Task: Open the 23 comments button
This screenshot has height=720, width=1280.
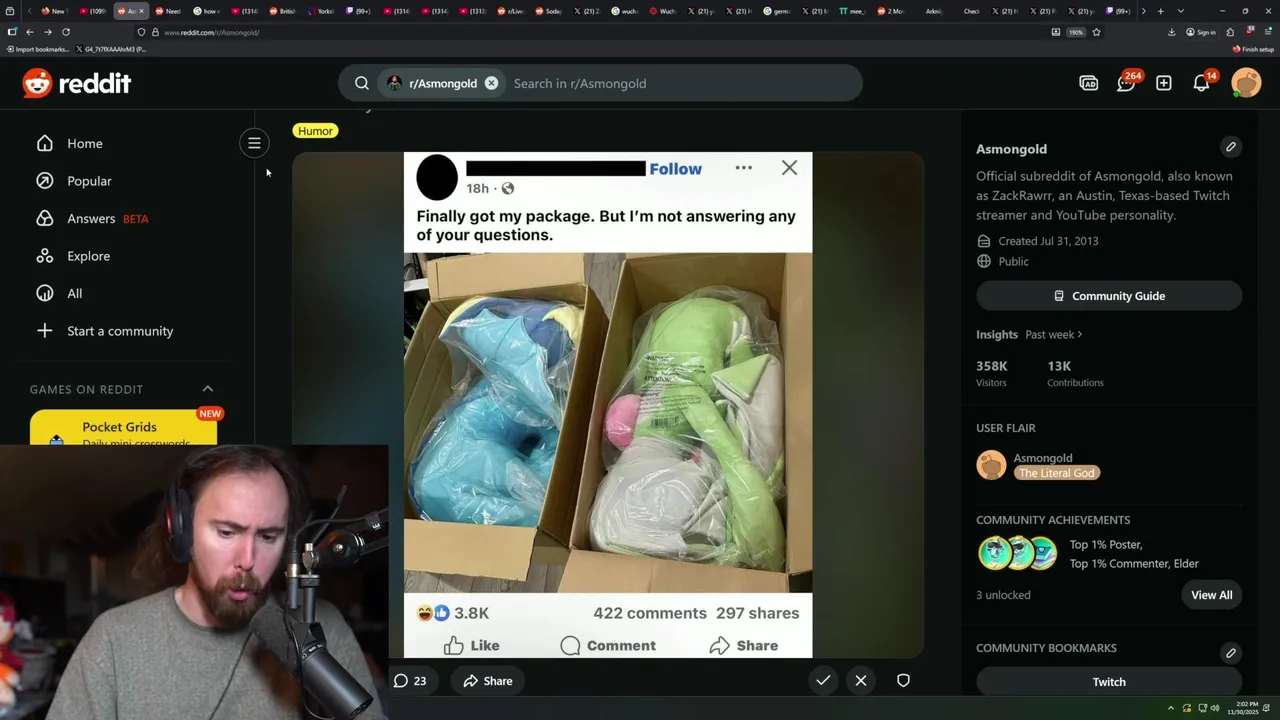Action: 410,681
